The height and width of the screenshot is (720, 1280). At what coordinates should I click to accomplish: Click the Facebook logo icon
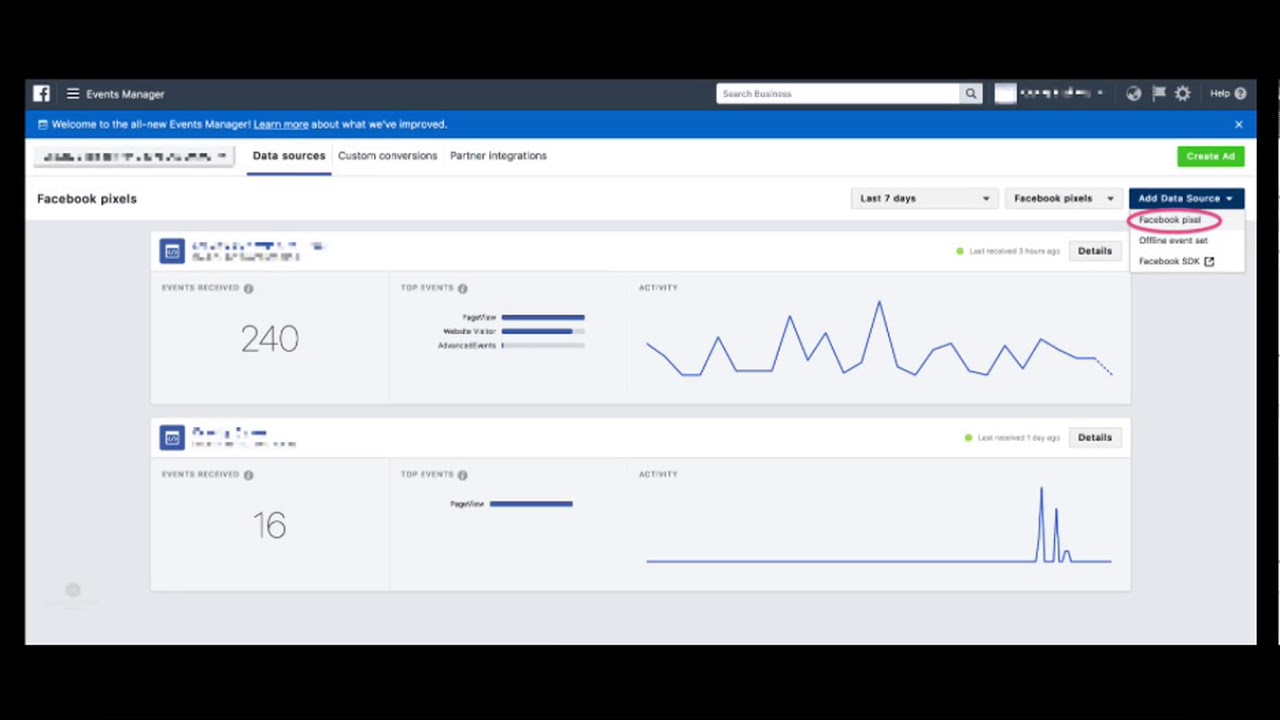point(41,93)
